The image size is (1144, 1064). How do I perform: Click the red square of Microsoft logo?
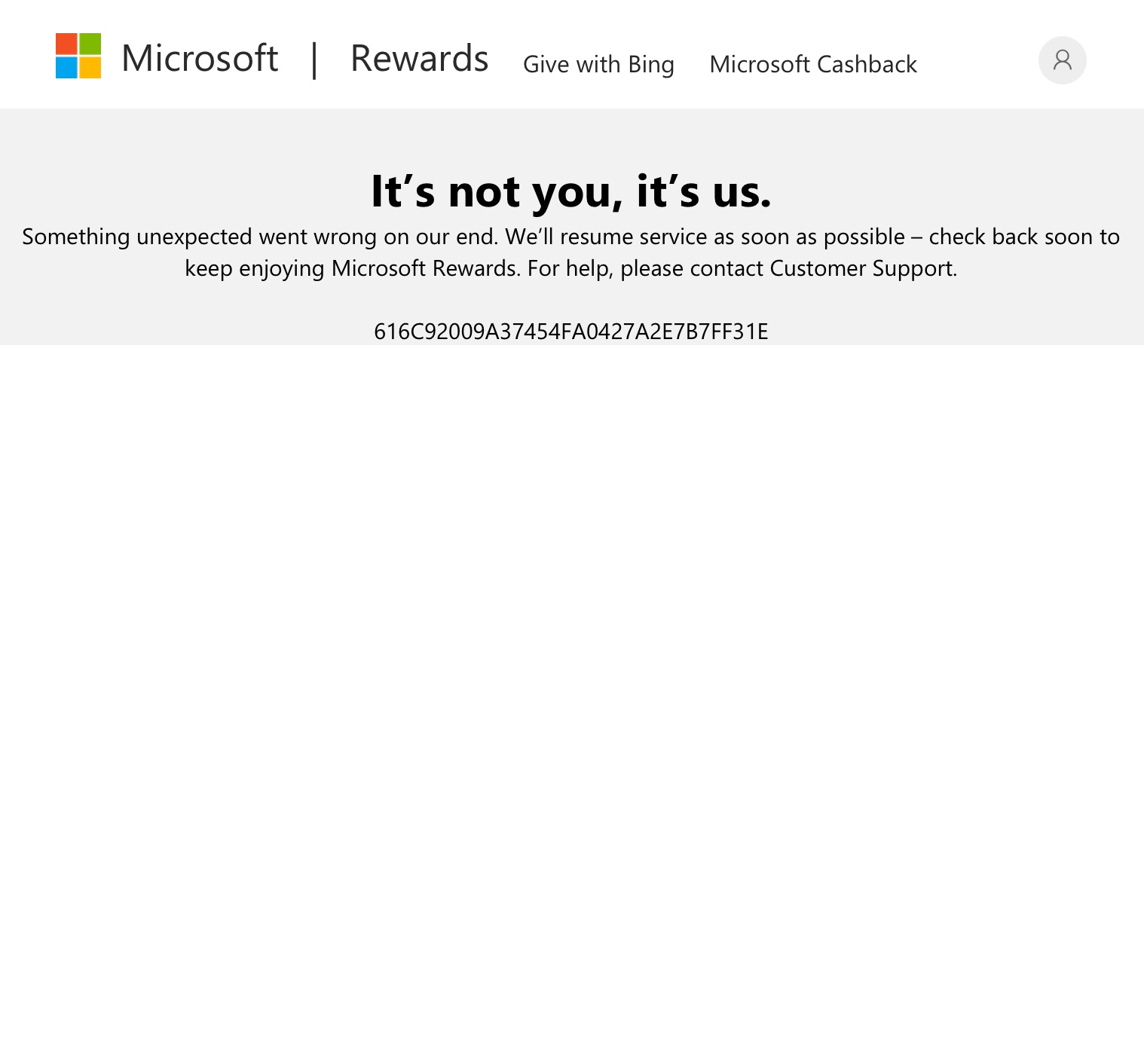(66, 44)
